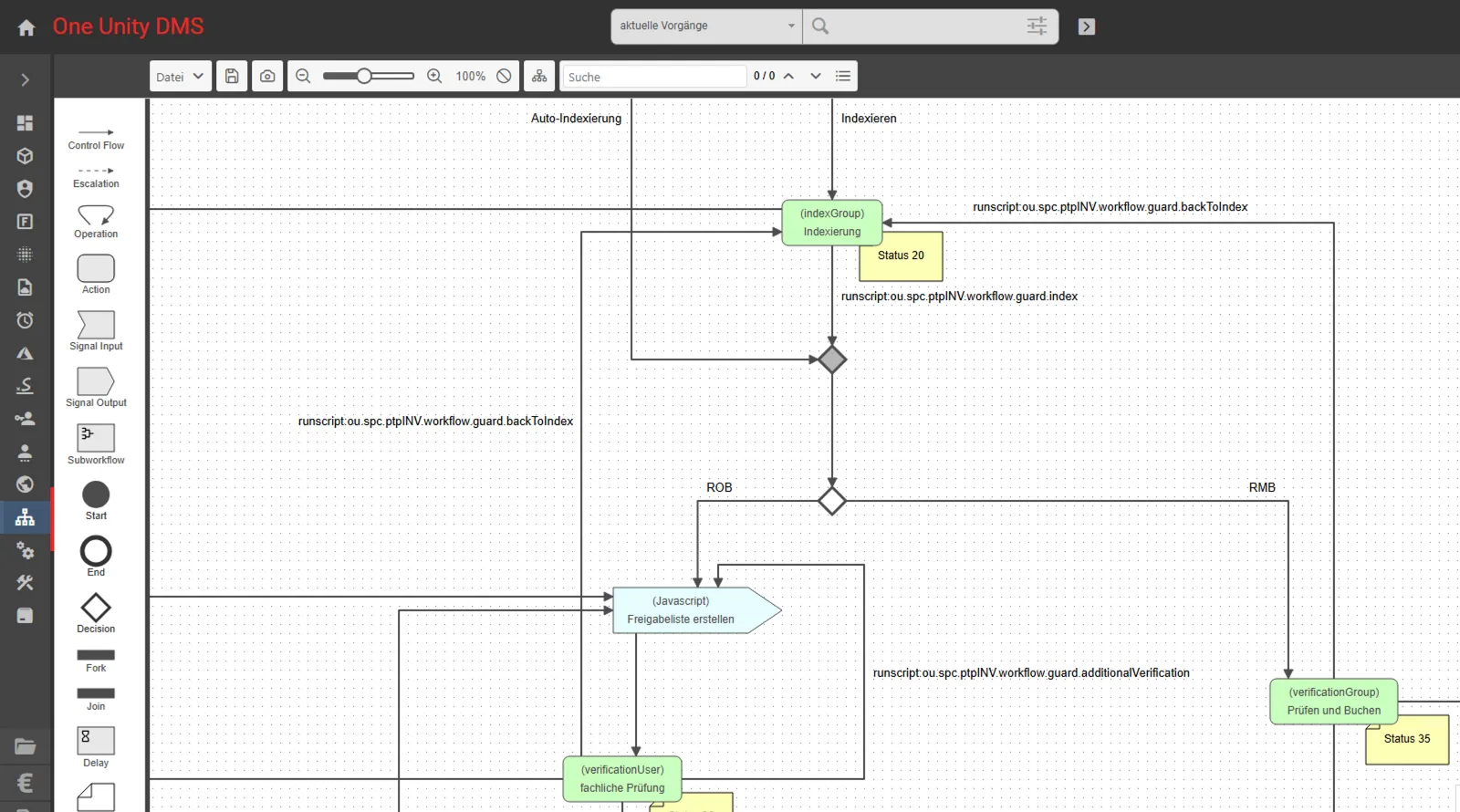Click the One Unity DMS title

click(x=128, y=26)
